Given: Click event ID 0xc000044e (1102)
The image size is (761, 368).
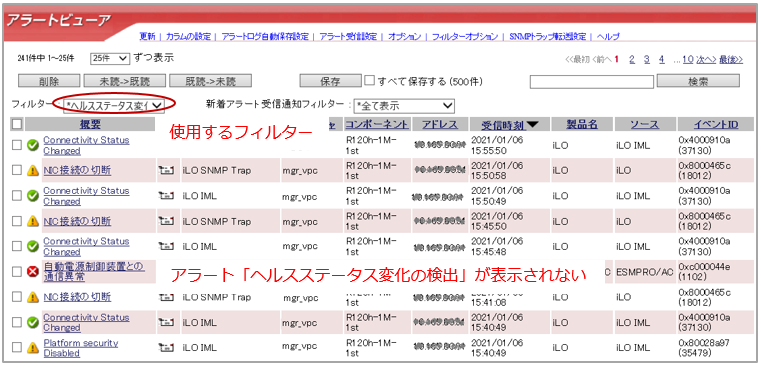Looking at the screenshot, I should [704, 272].
